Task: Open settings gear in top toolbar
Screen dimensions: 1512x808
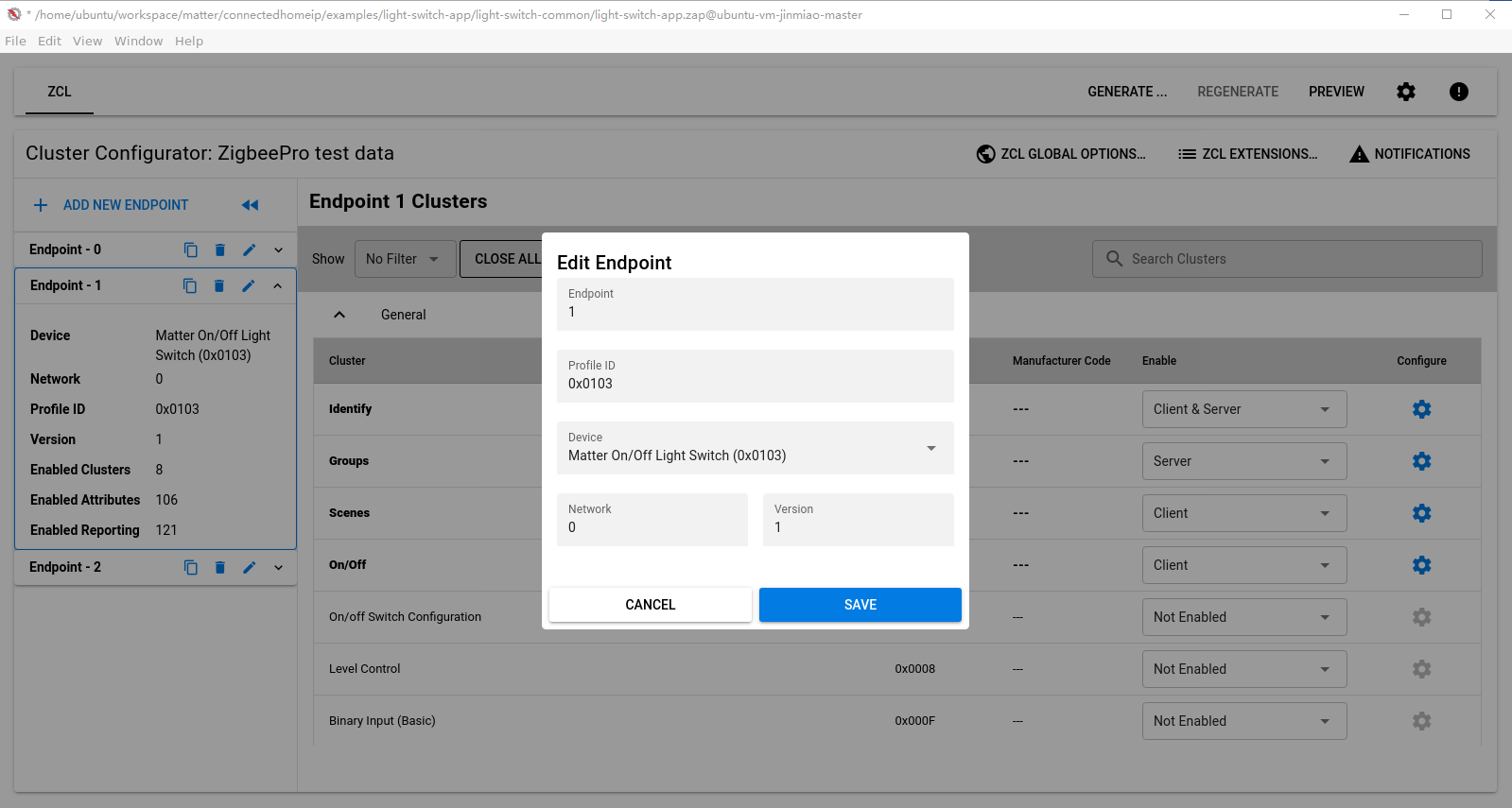Action: click(1406, 92)
